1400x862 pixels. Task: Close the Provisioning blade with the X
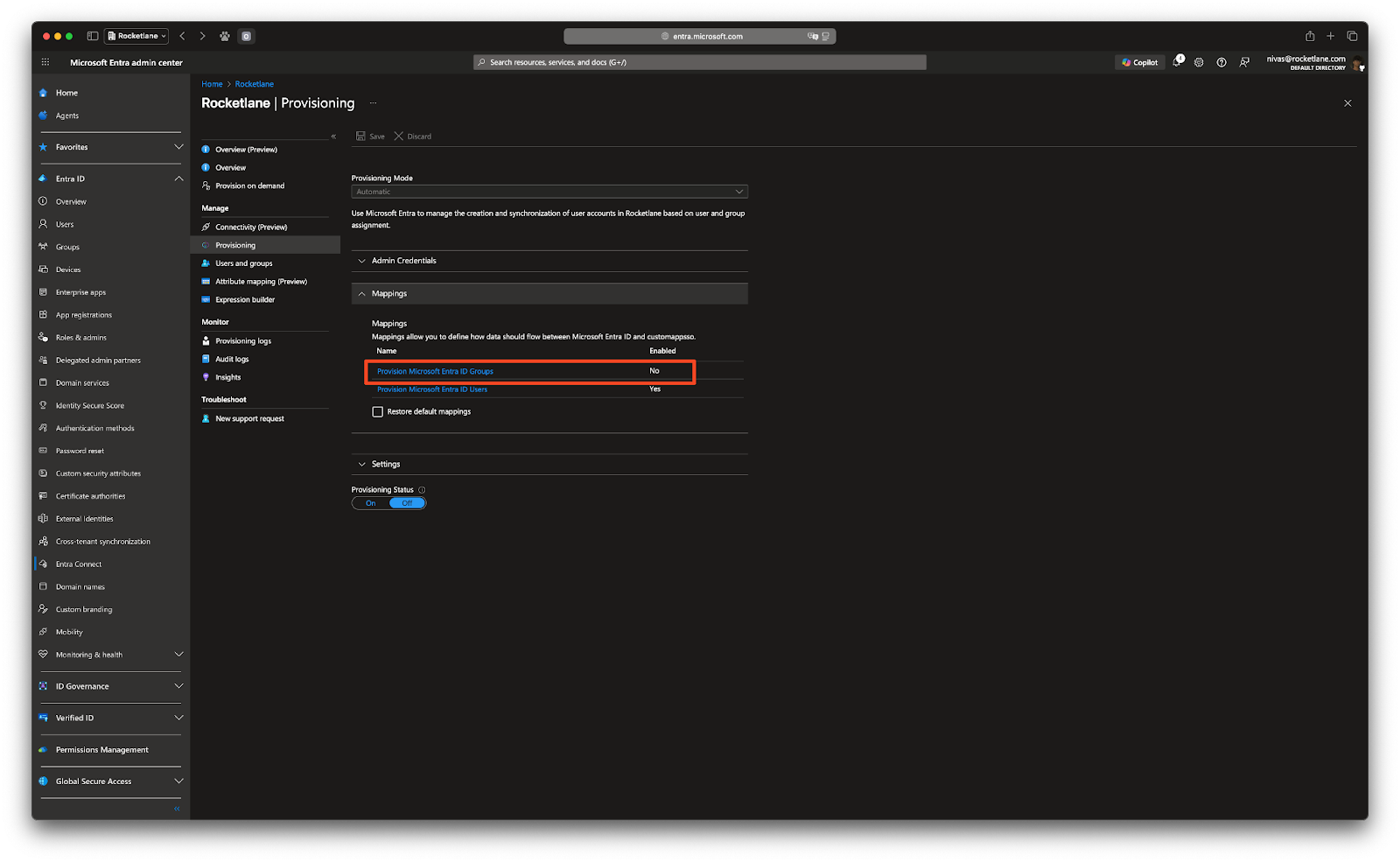click(1347, 103)
